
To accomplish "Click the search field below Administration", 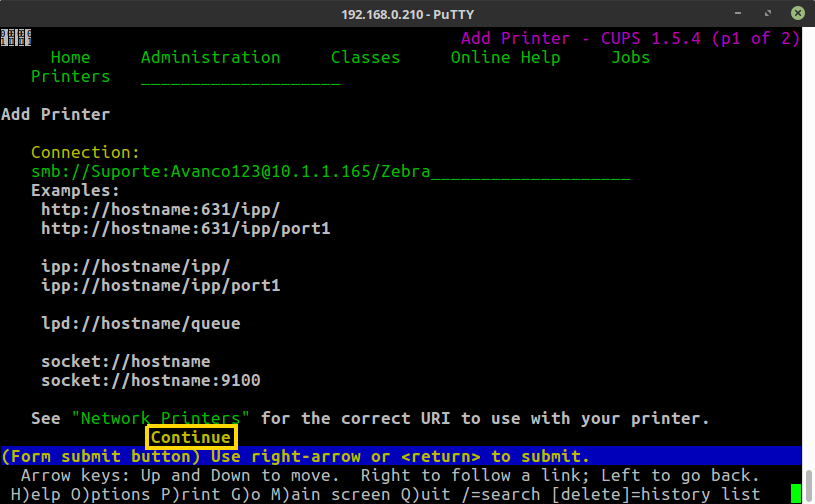I will [240, 77].
